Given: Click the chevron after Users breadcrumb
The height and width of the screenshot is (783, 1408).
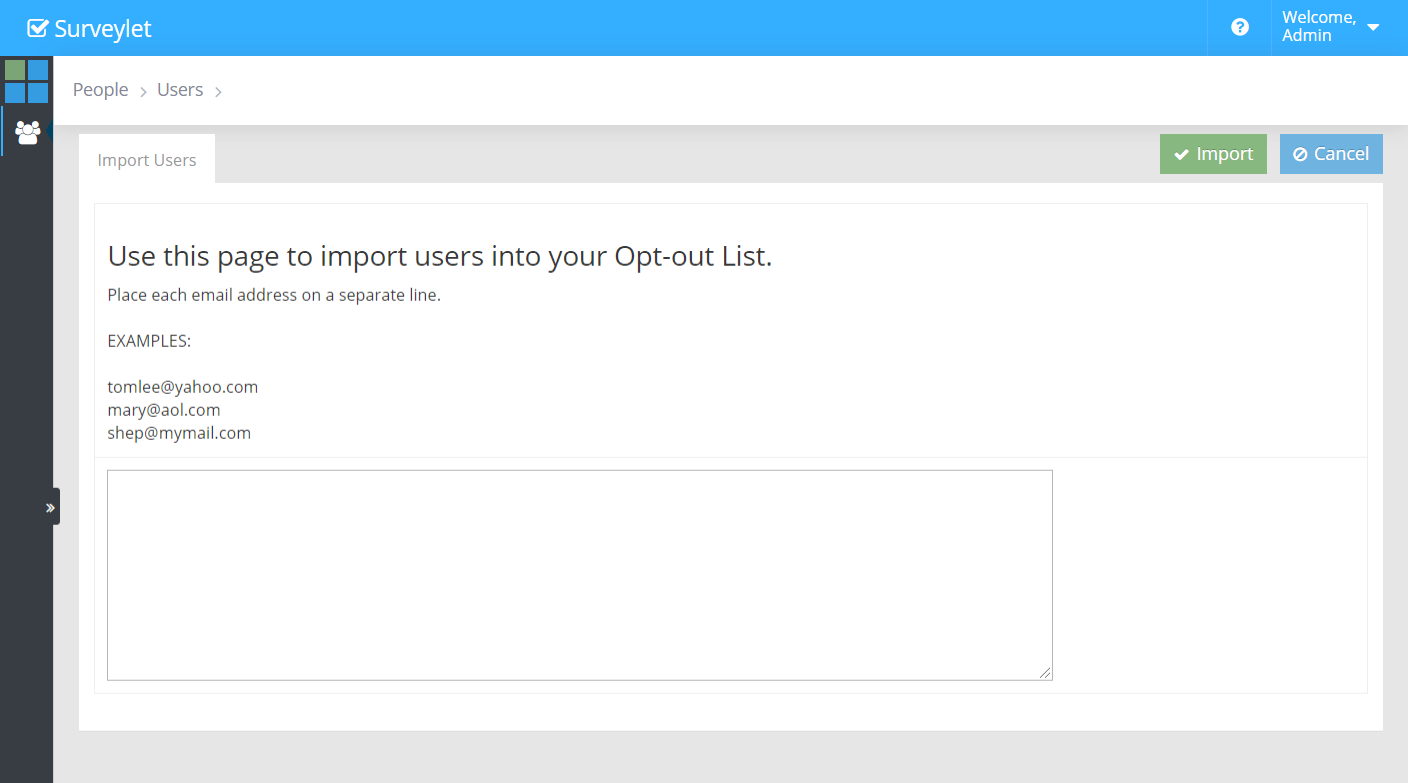Looking at the screenshot, I should click(218, 91).
